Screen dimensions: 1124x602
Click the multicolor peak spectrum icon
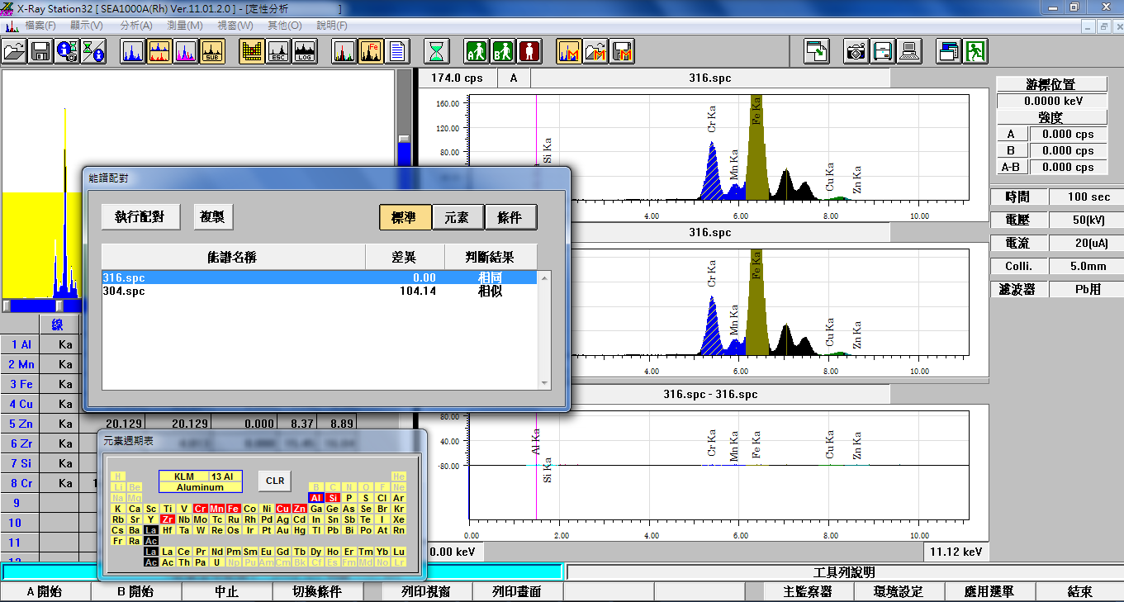tap(344, 52)
